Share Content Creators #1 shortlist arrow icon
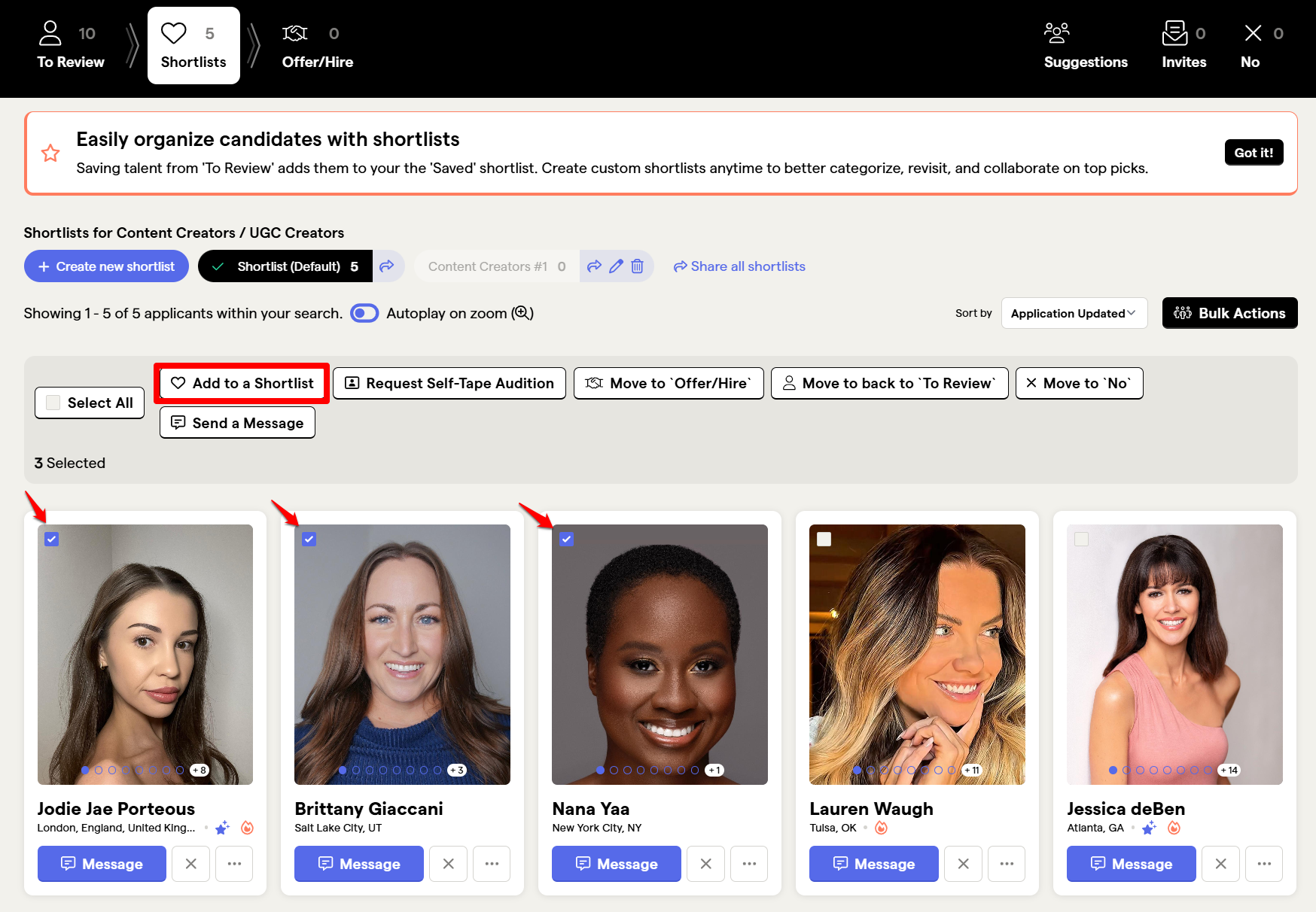1316x912 pixels. coord(594,266)
